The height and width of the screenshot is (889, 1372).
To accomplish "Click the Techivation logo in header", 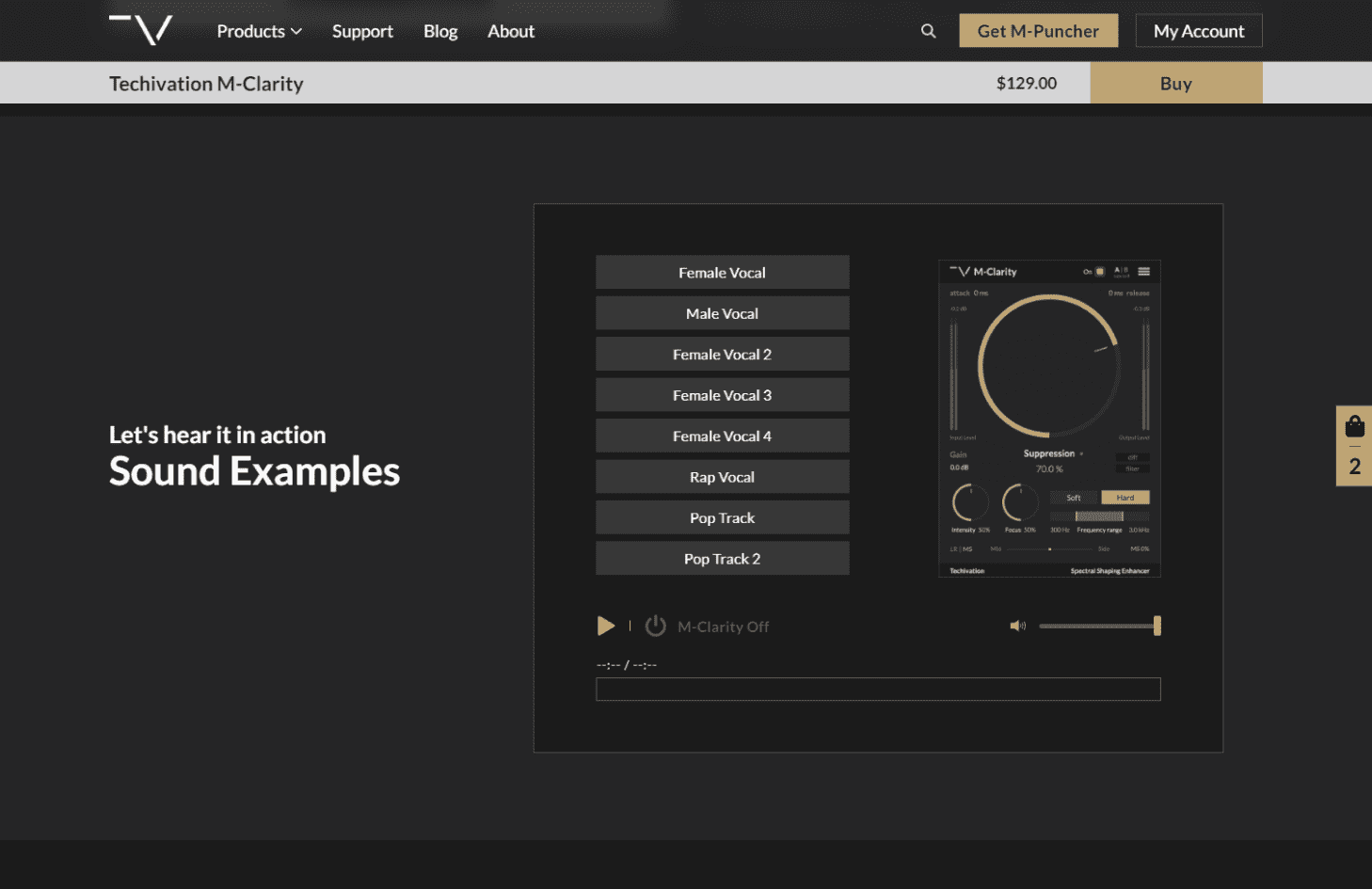I will (x=141, y=30).
